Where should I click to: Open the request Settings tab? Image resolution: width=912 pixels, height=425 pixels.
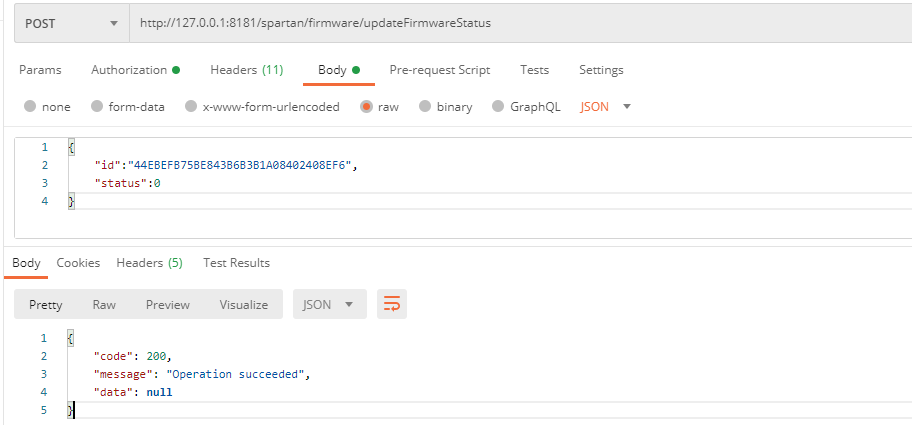pos(601,70)
